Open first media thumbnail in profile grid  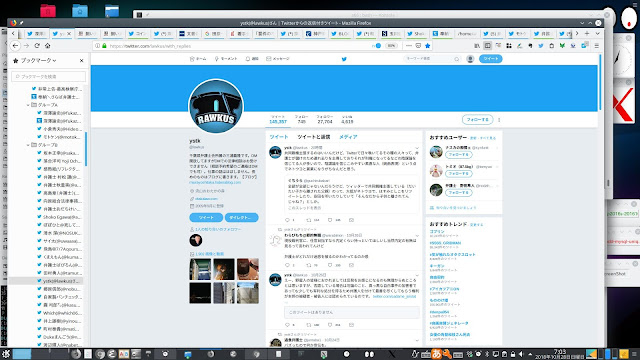tap(200, 269)
